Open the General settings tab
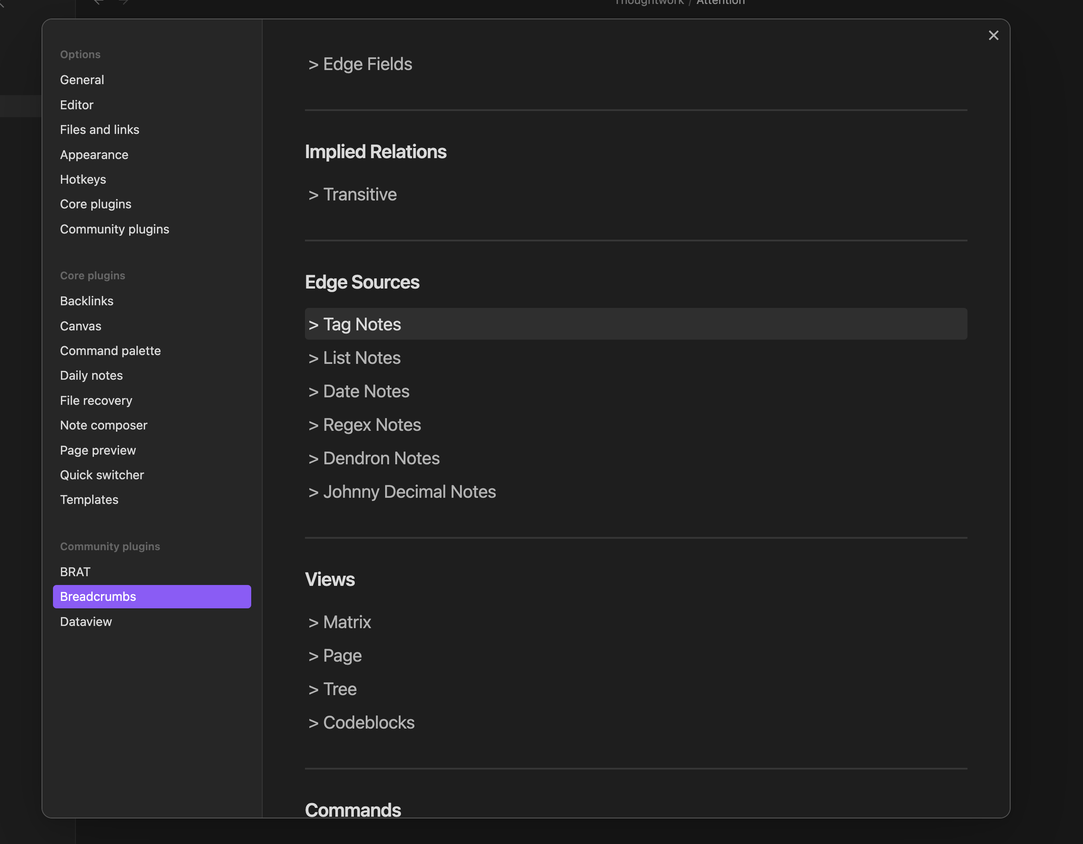Image resolution: width=1083 pixels, height=844 pixels. [82, 80]
